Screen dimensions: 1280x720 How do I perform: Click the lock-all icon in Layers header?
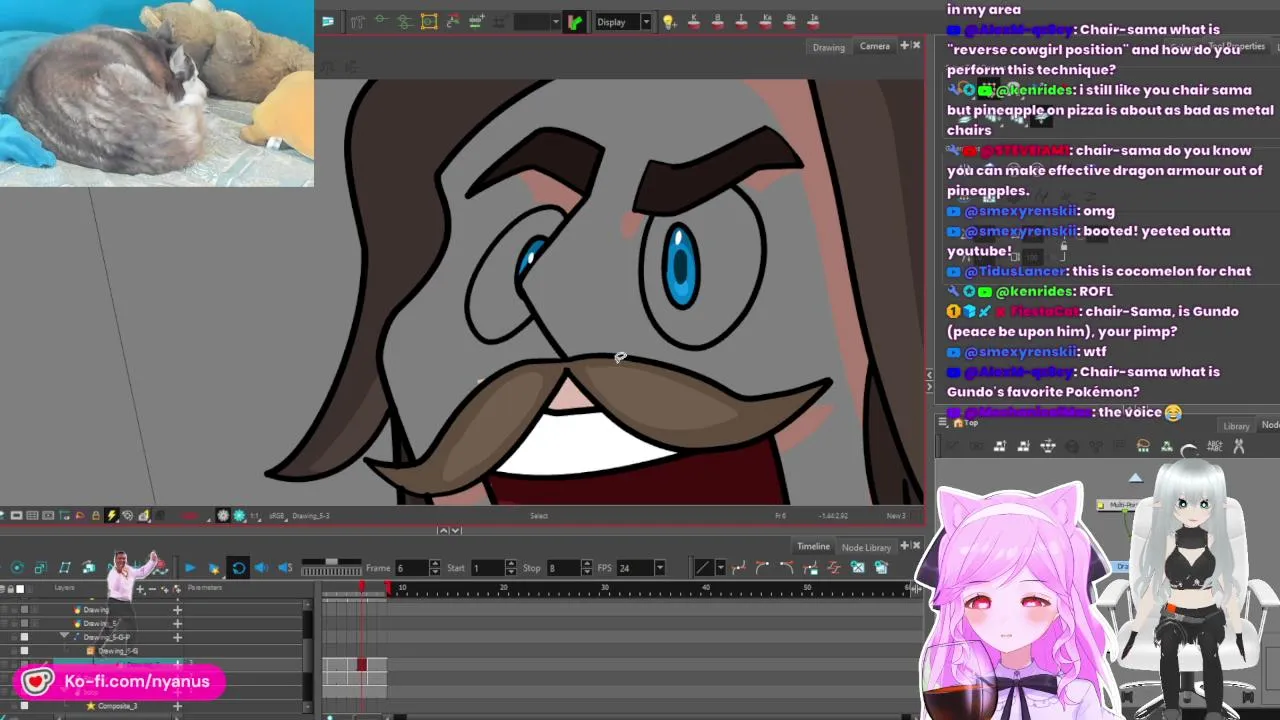point(10,589)
